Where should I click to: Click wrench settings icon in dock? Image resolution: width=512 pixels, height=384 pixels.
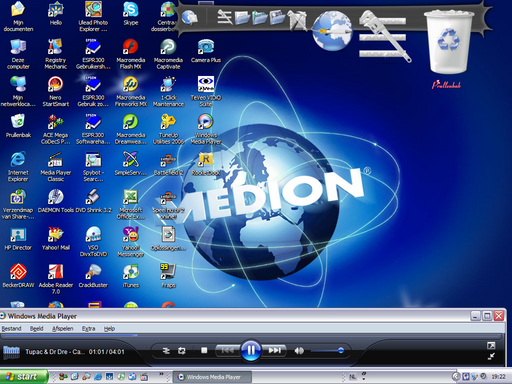click(384, 36)
